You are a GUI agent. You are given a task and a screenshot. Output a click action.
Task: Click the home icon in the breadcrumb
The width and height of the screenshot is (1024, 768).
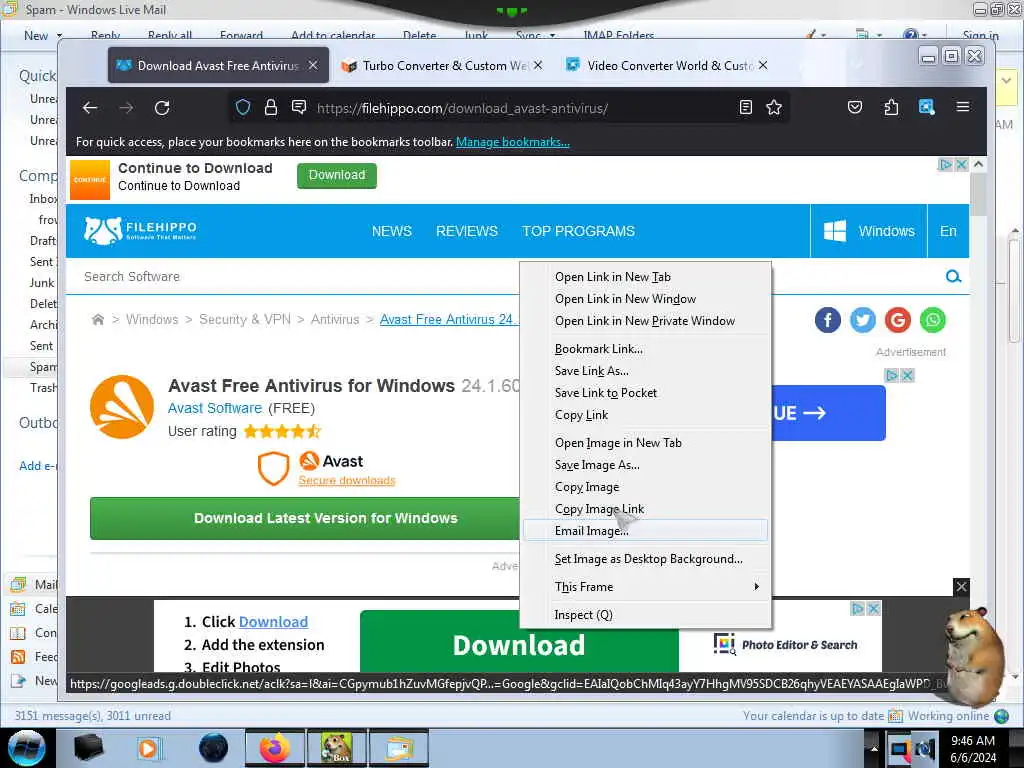[98, 319]
